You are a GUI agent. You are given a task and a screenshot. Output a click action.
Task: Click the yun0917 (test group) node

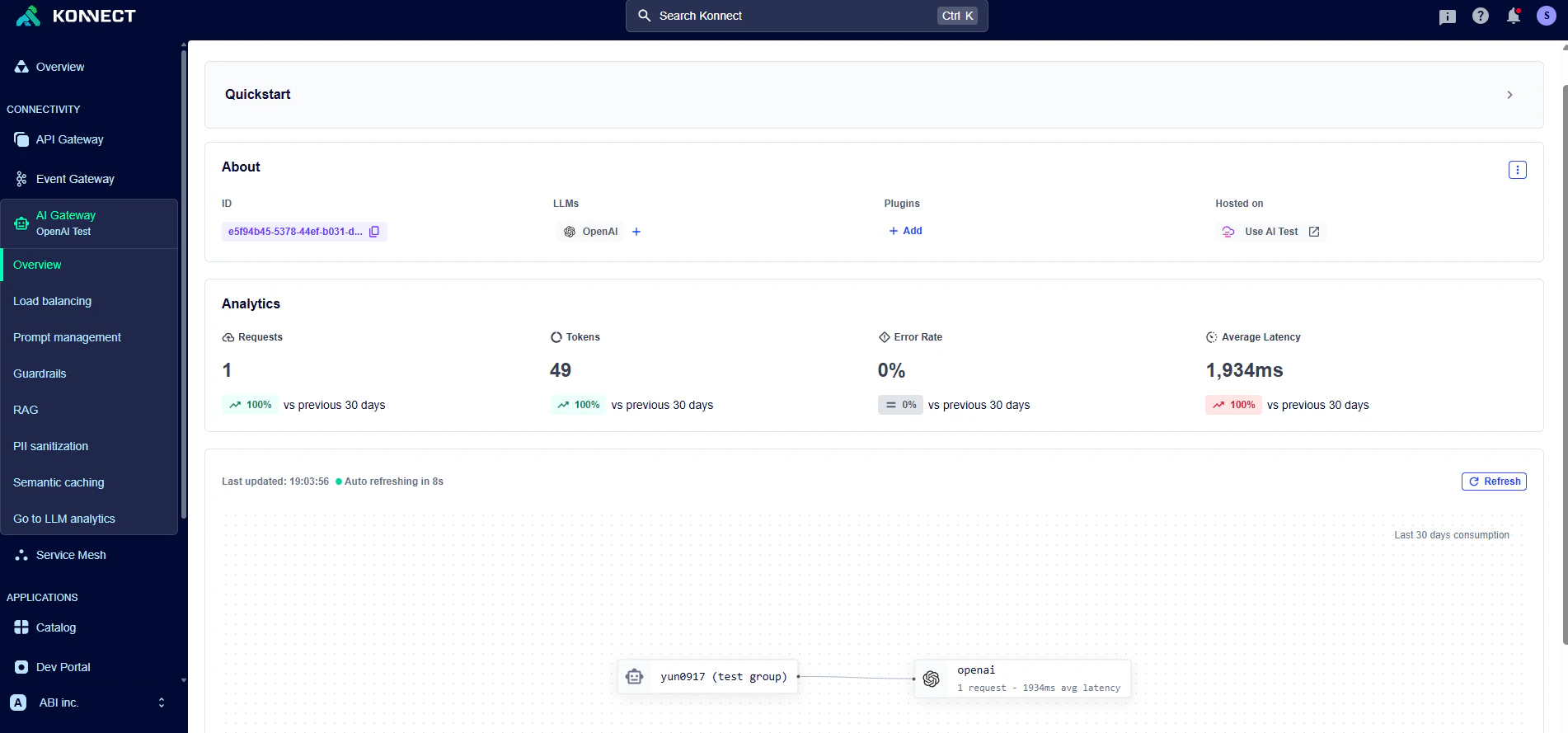pos(708,677)
